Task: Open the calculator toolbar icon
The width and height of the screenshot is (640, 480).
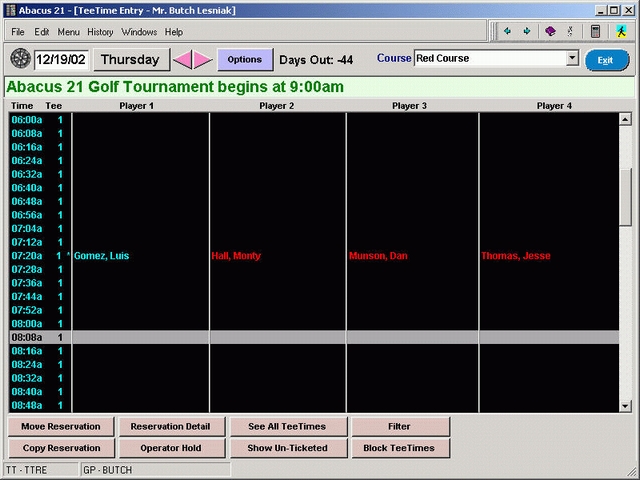Action: [596, 31]
